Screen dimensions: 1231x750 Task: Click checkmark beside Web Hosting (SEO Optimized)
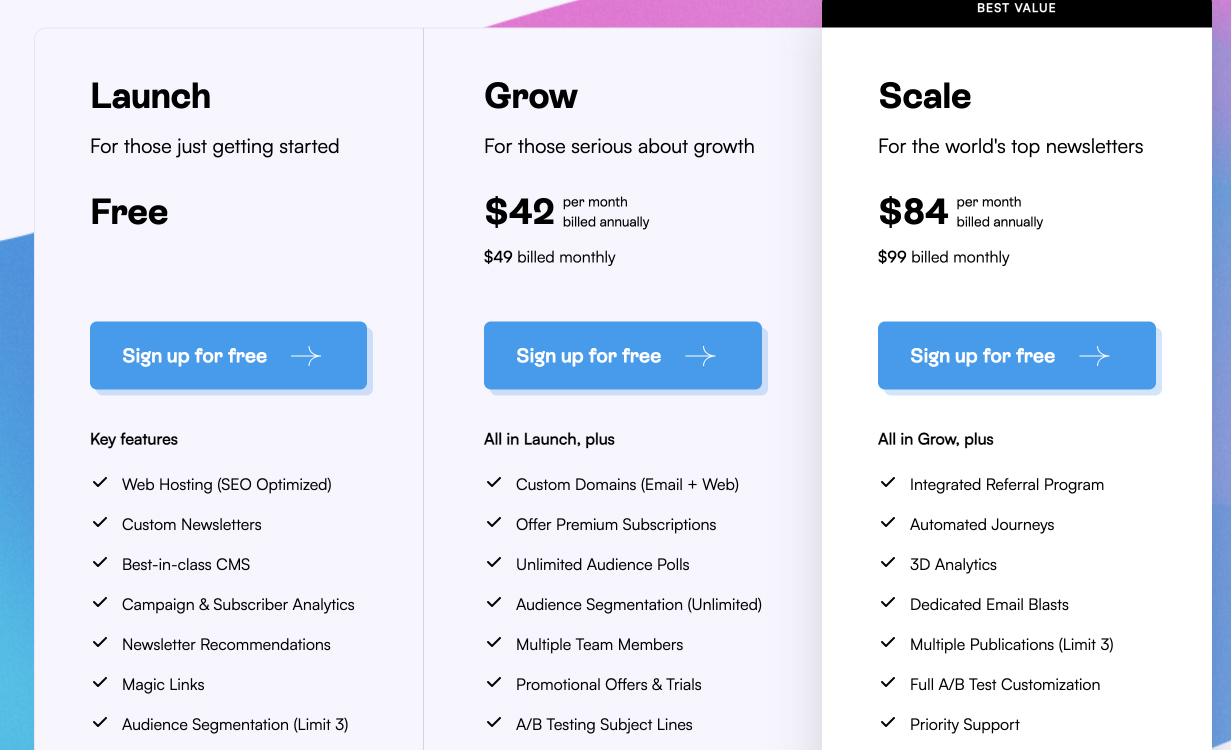coord(100,483)
